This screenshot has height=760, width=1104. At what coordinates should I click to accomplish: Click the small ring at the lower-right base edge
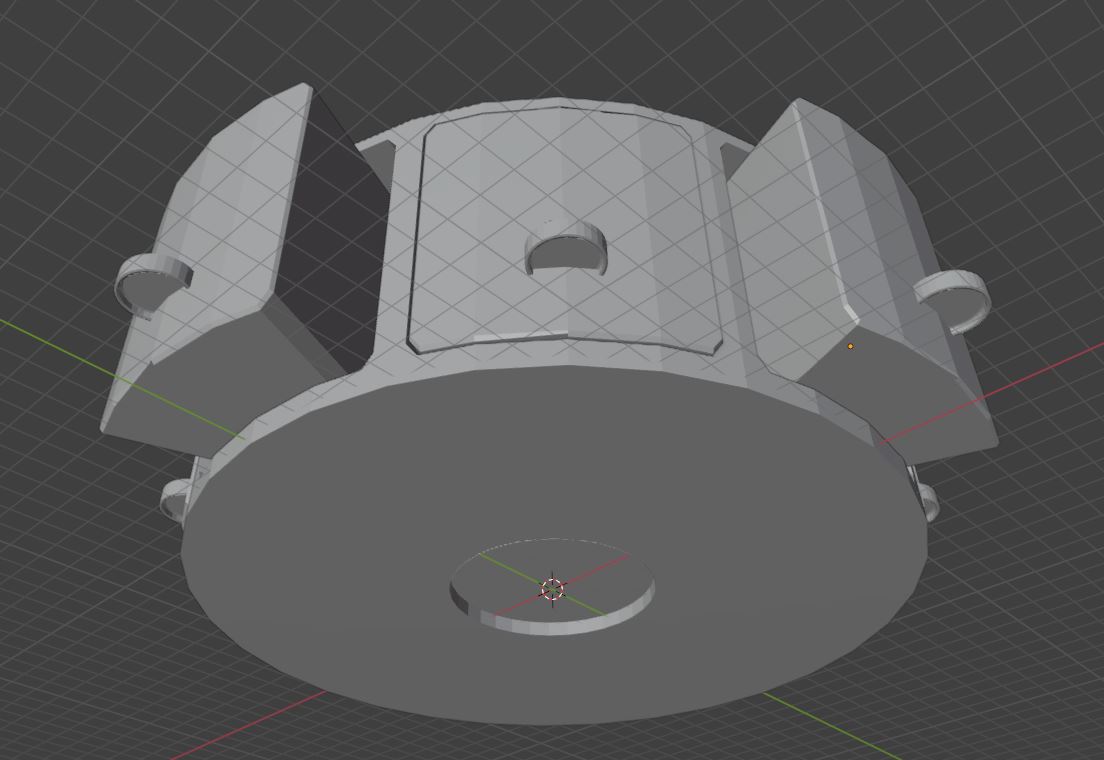coord(928,501)
